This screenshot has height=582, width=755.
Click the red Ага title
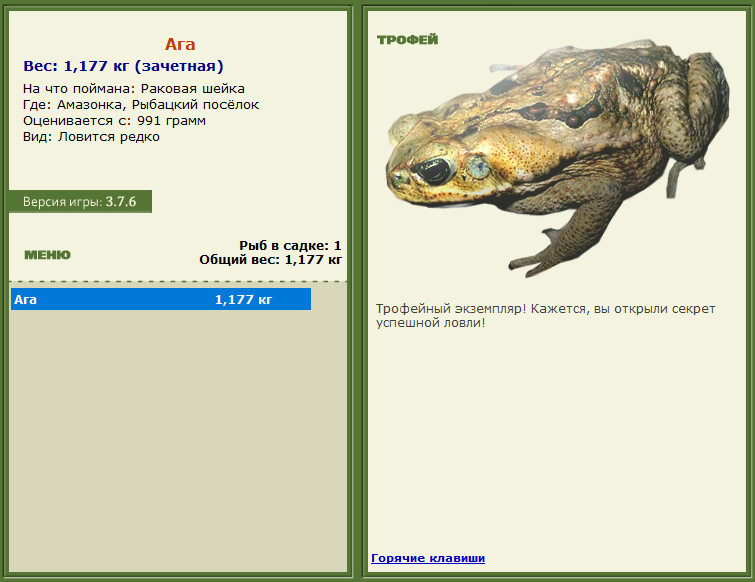[x=180, y=44]
